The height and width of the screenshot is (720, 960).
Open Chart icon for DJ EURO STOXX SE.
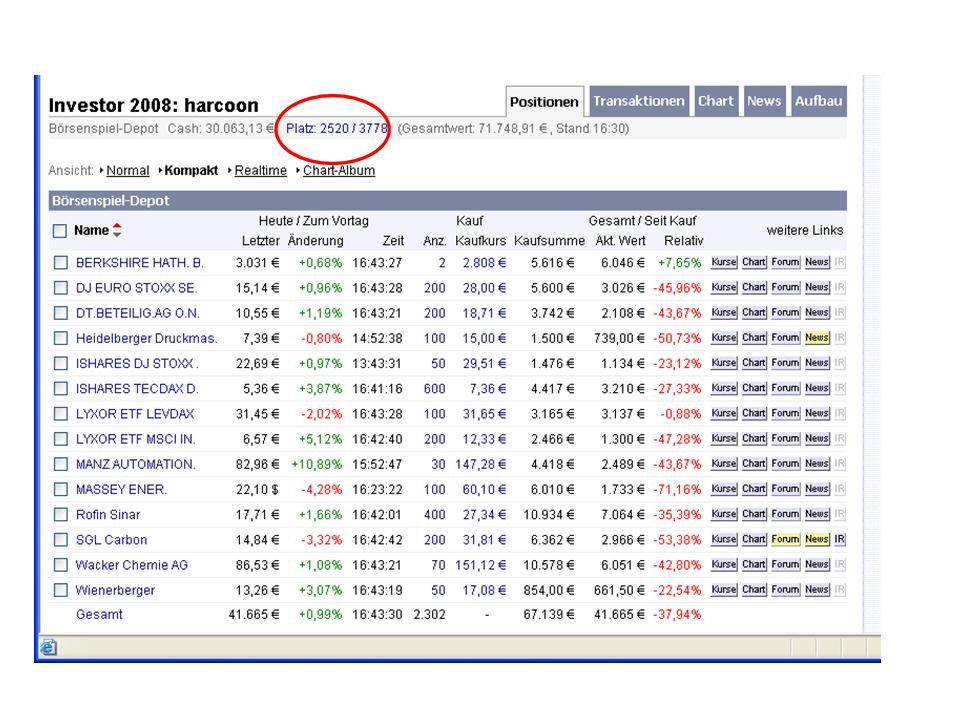[x=753, y=288]
